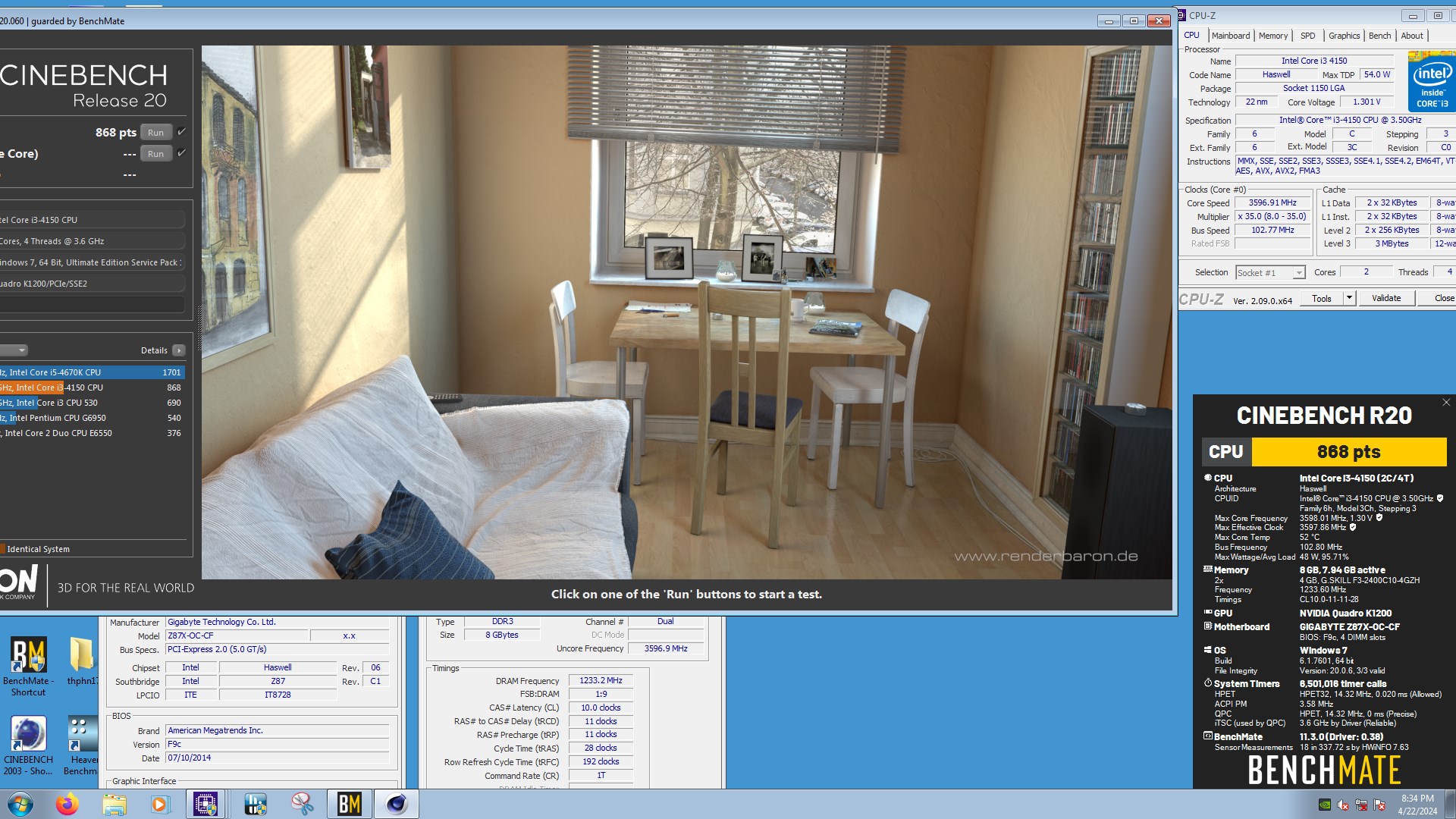Click the DRAM Frequency value 1233.2 MHz
This screenshot has height=819, width=1456.
point(601,680)
